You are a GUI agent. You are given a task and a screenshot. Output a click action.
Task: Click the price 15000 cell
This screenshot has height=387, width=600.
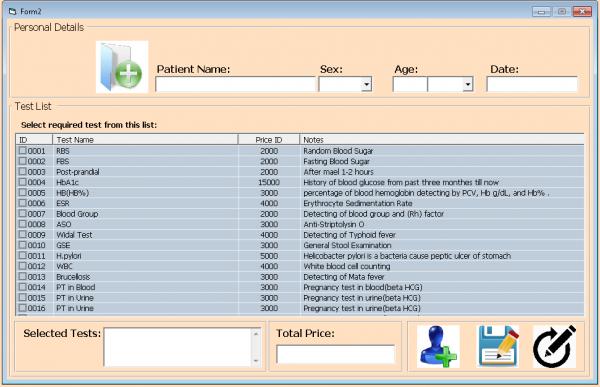pyautogui.click(x=269, y=183)
